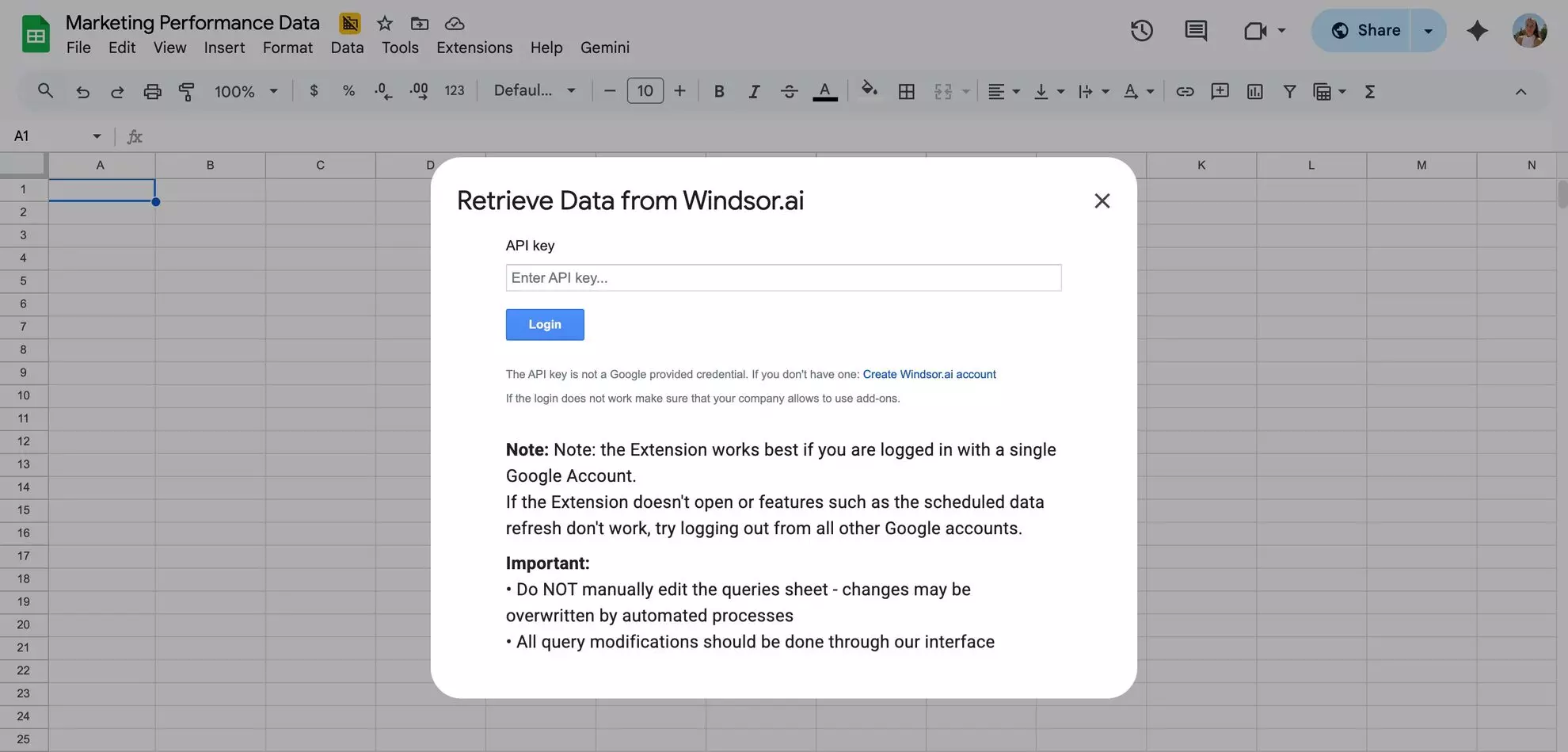Click the functions sigma icon
Viewport: 1568px width, 752px height.
point(1370,91)
